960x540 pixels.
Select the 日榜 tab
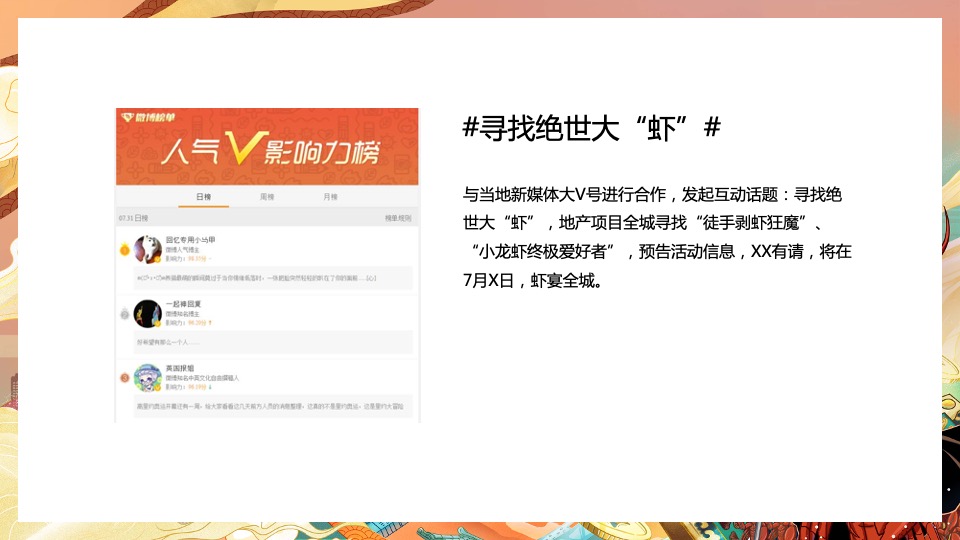(x=203, y=197)
